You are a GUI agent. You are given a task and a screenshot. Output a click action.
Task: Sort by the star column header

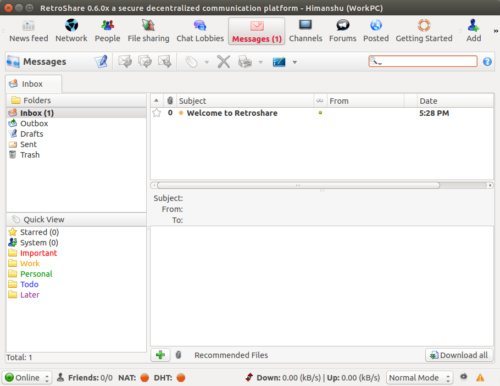[x=156, y=101]
